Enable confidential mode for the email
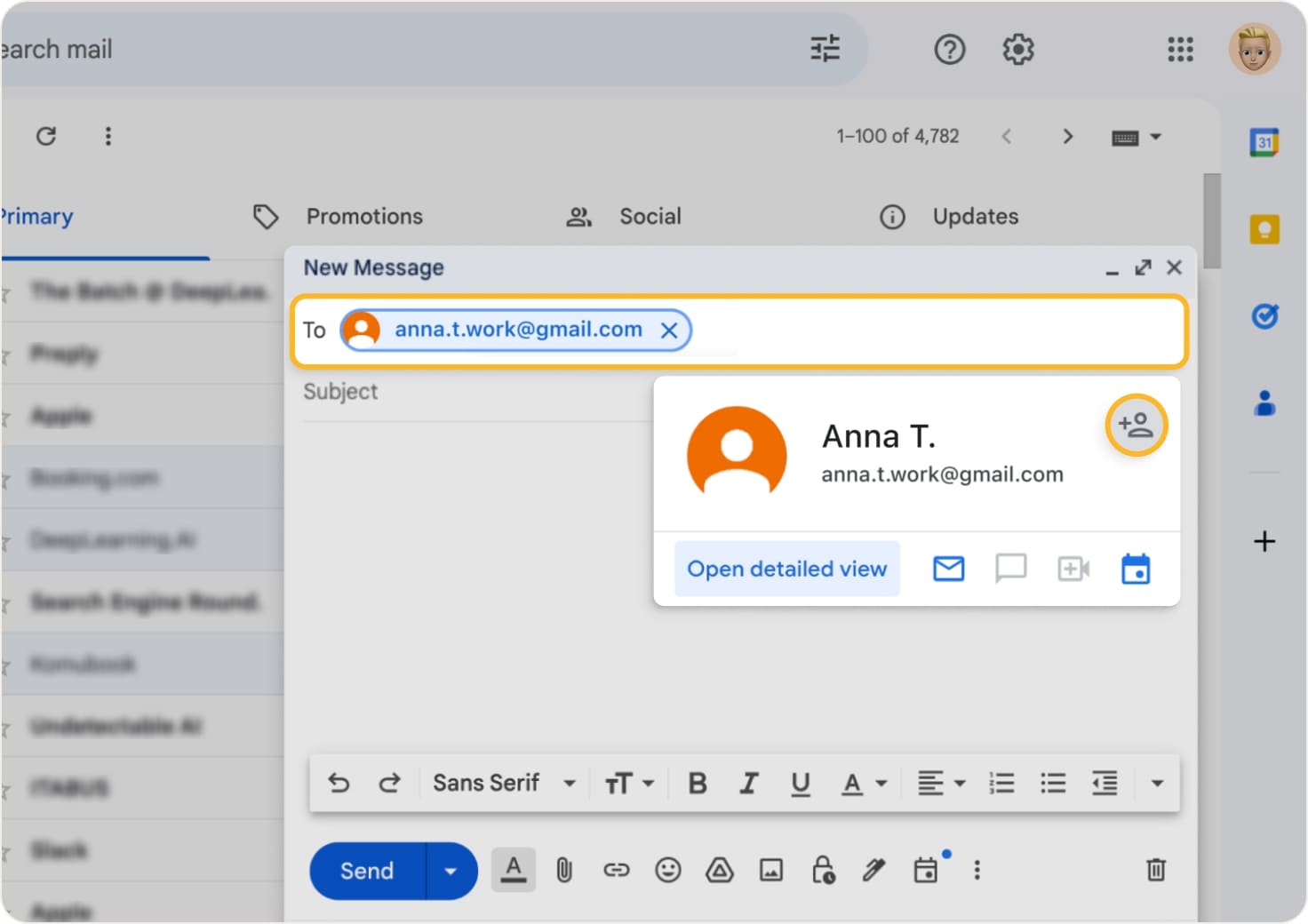 (822, 870)
